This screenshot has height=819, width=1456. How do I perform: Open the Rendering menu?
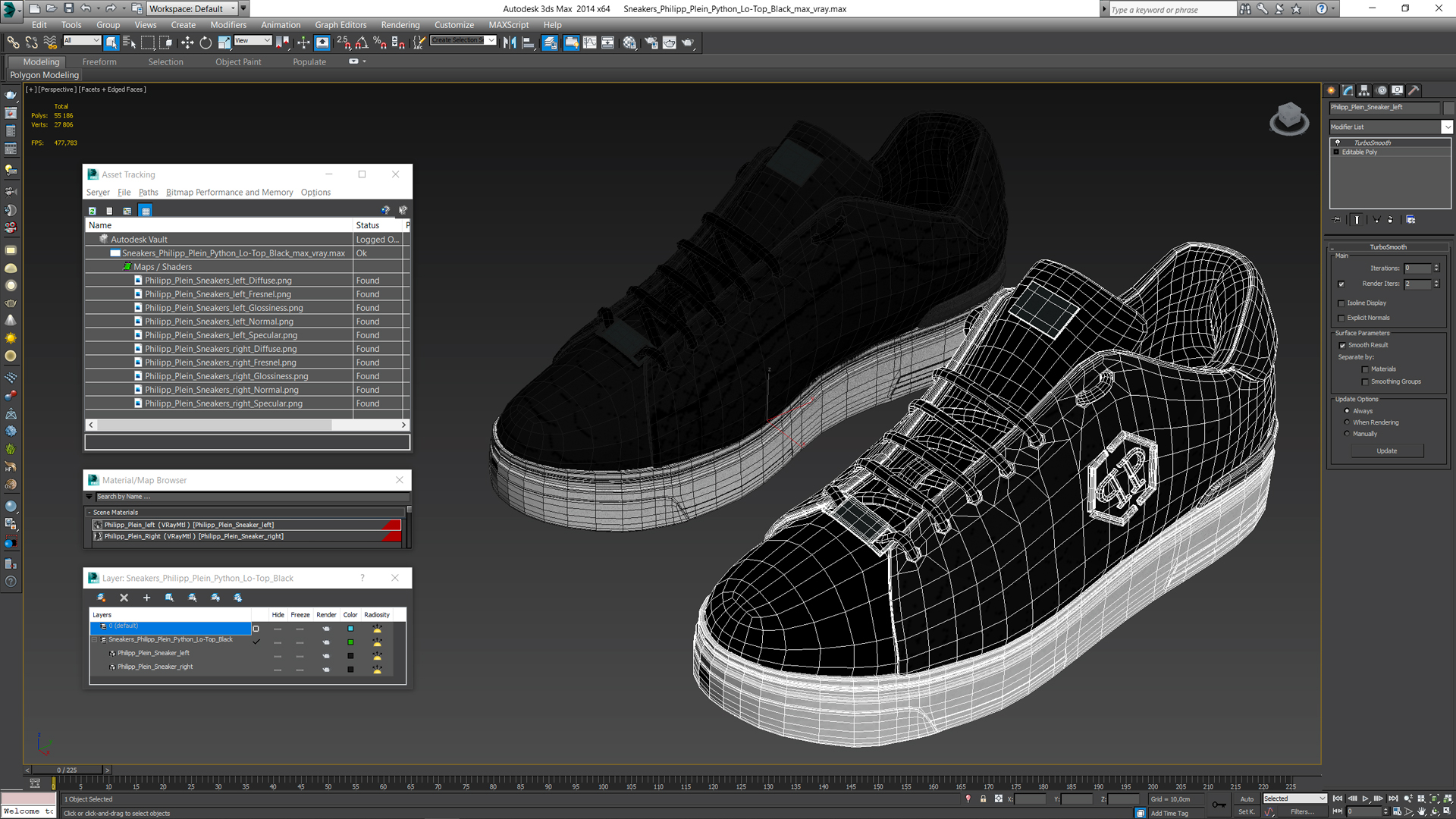click(x=400, y=25)
